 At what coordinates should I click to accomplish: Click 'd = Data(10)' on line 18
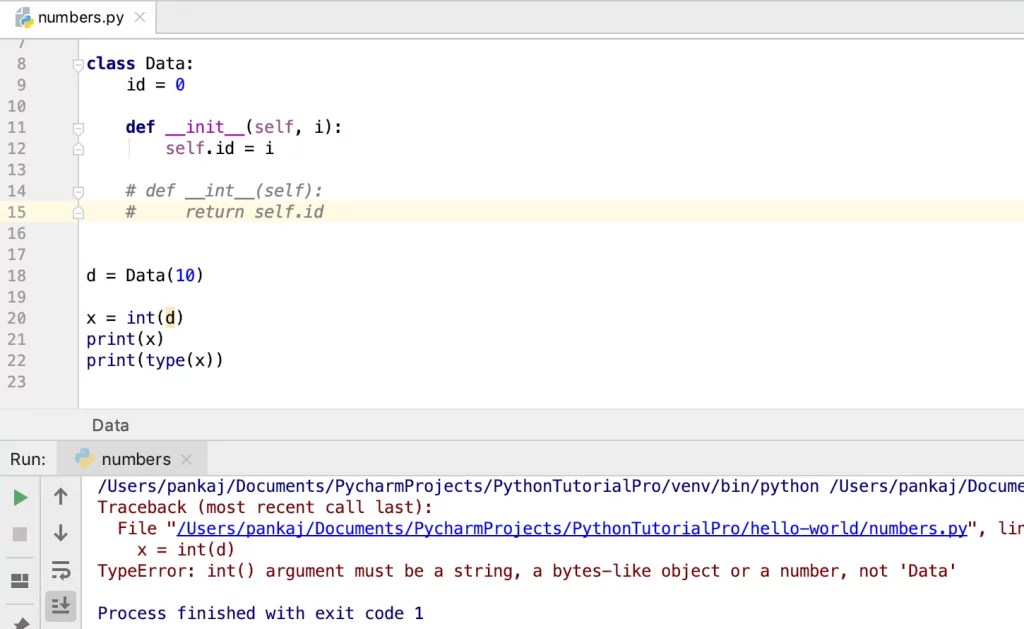pos(145,276)
